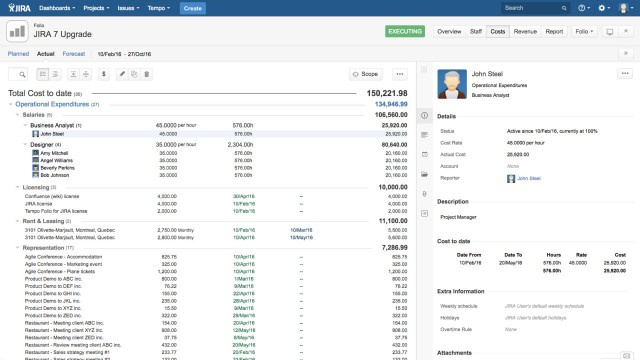Select the Bob Johnson designer row
Viewport: 640px width, 360px height.
pyautogui.click(x=208, y=175)
